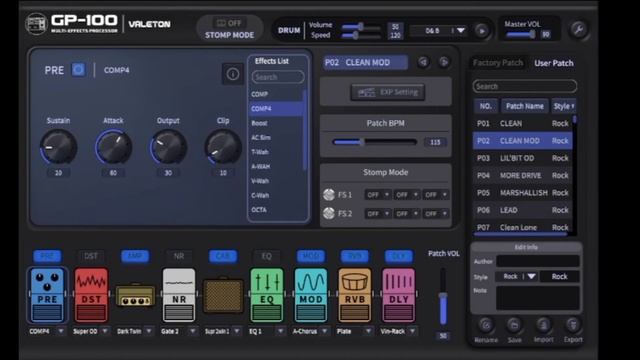Image resolution: width=640 pixels, height=360 pixels.
Task: Select OCTA in Effects List
Action: tap(276, 209)
